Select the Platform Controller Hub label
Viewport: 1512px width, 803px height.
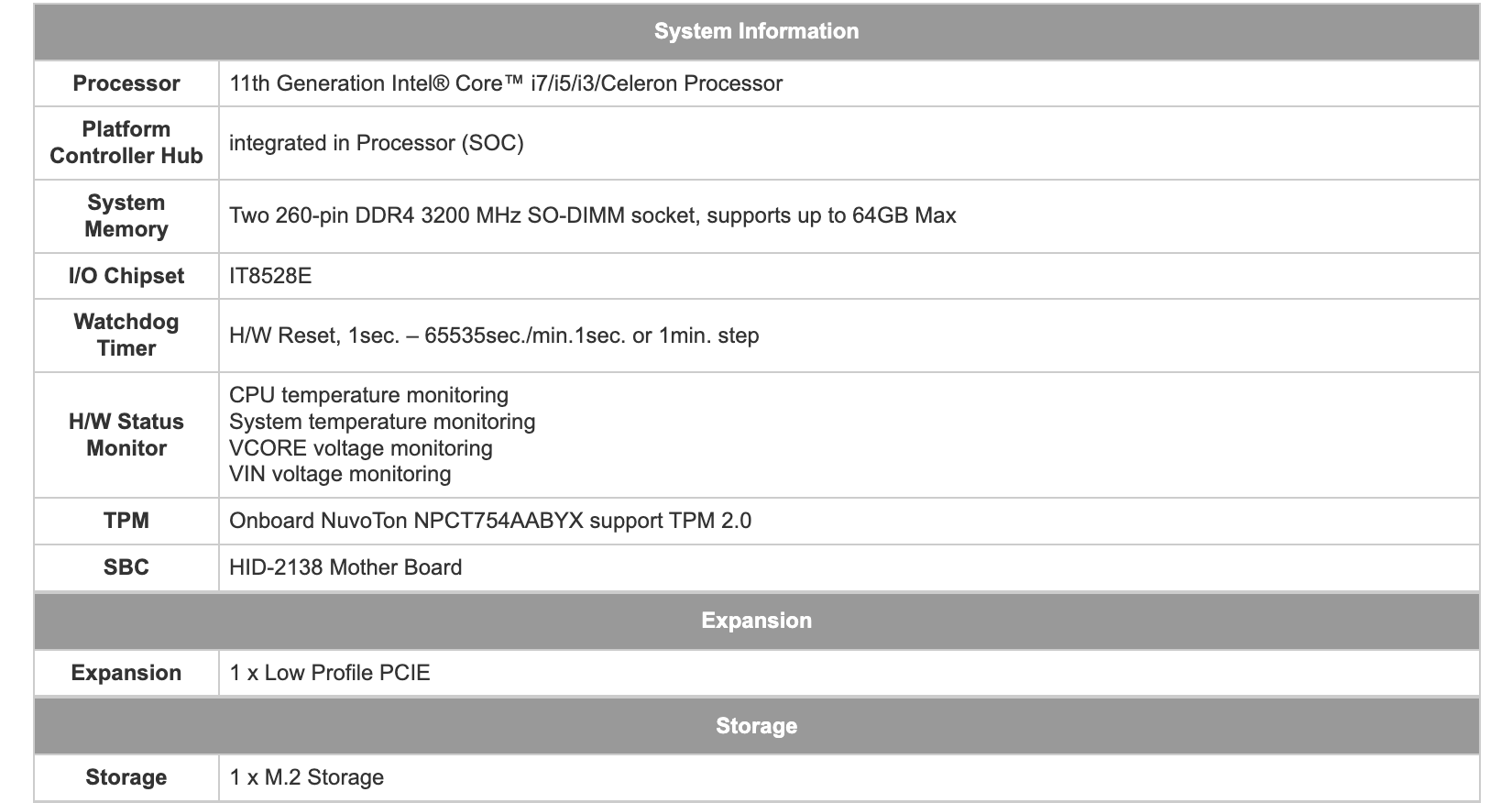click(x=126, y=142)
